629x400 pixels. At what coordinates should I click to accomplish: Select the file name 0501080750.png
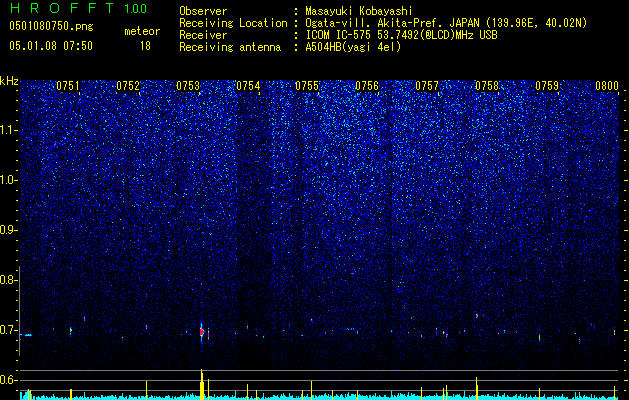(x=51, y=27)
